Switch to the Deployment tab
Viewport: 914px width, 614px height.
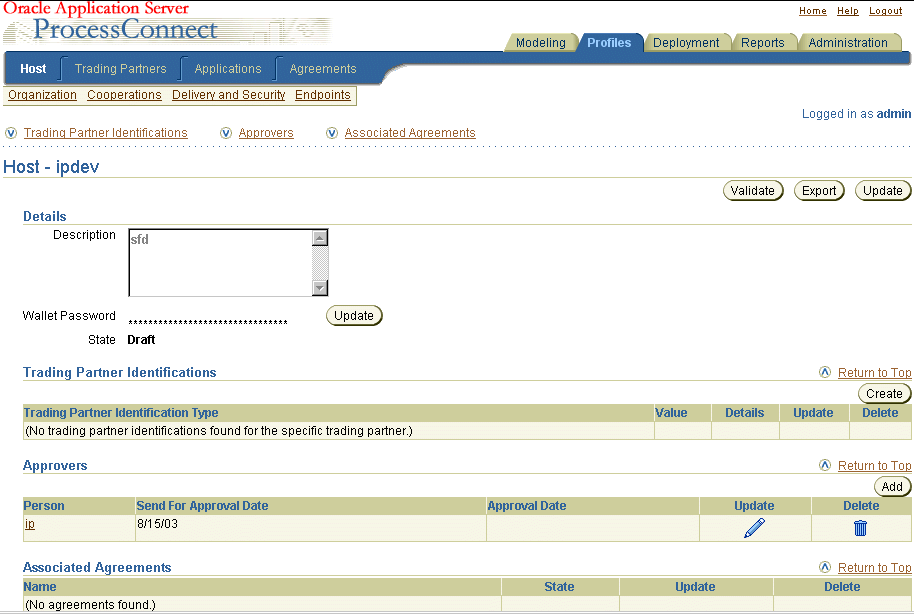click(686, 43)
